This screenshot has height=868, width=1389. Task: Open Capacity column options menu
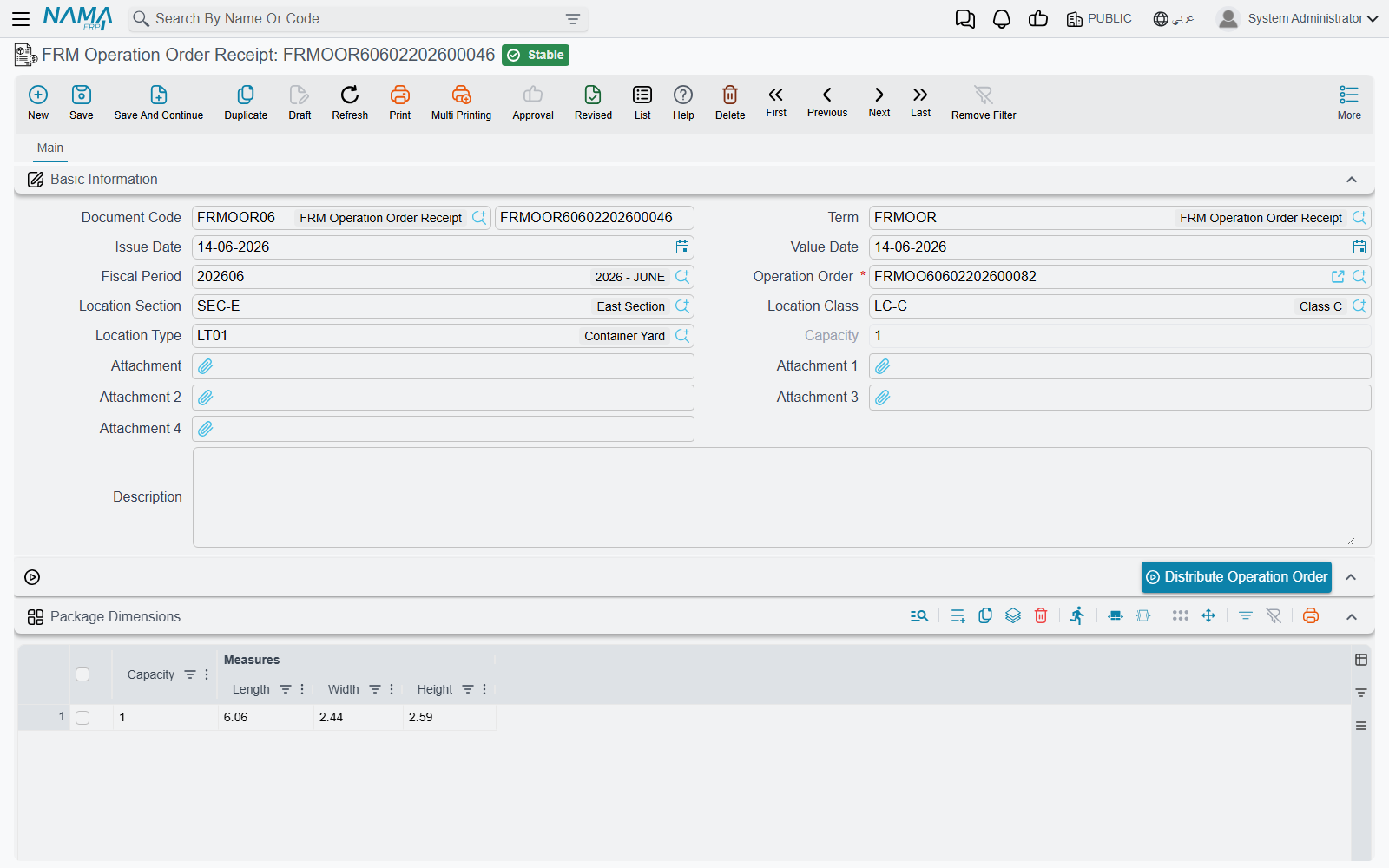click(x=207, y=674)
